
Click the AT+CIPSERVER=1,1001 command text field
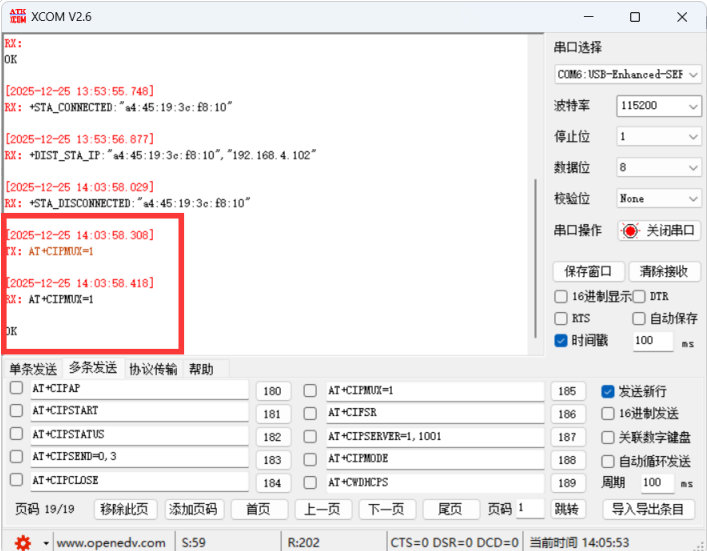pos(435,436)
